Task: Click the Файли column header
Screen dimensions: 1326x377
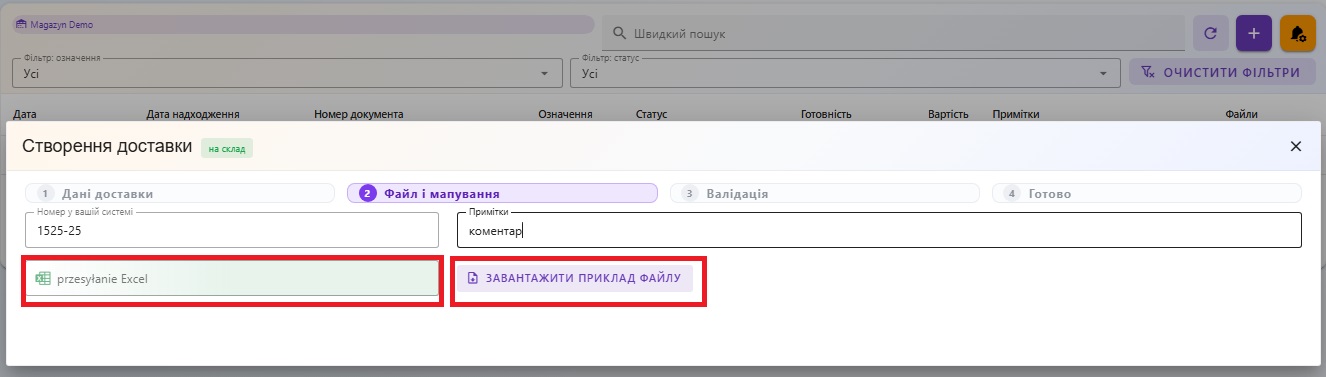Action: pos(1241,115)
